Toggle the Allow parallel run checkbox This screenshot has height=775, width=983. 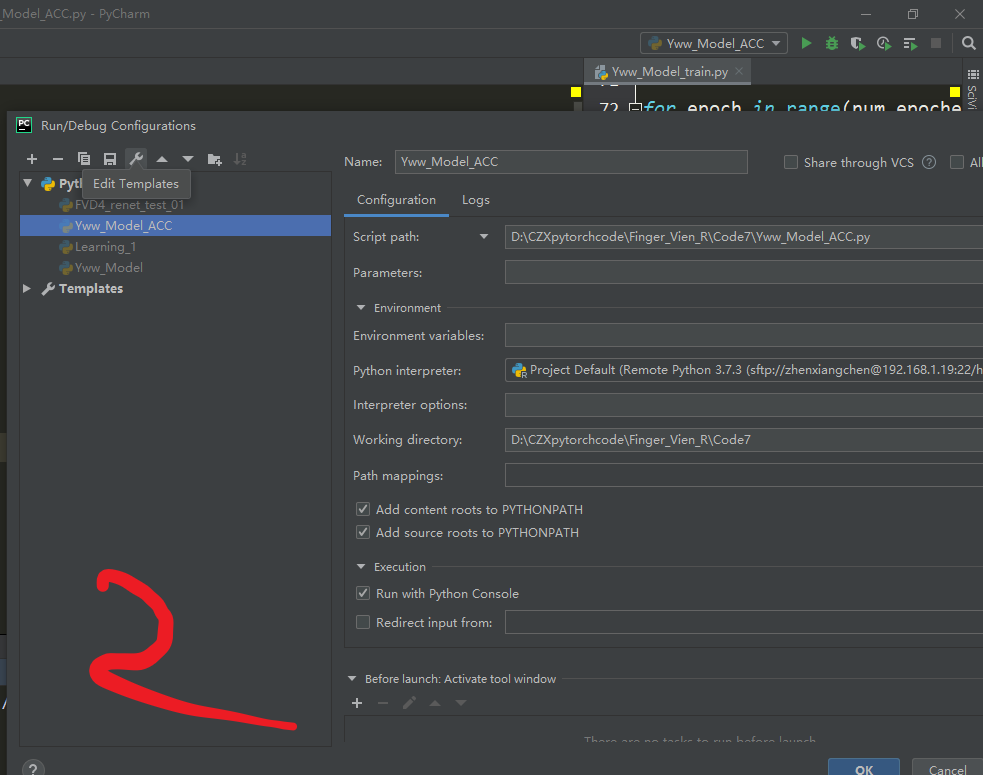957,162
